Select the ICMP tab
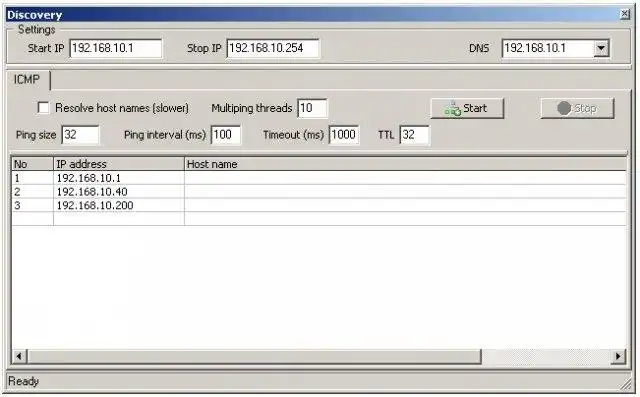 tap(27, 79)
